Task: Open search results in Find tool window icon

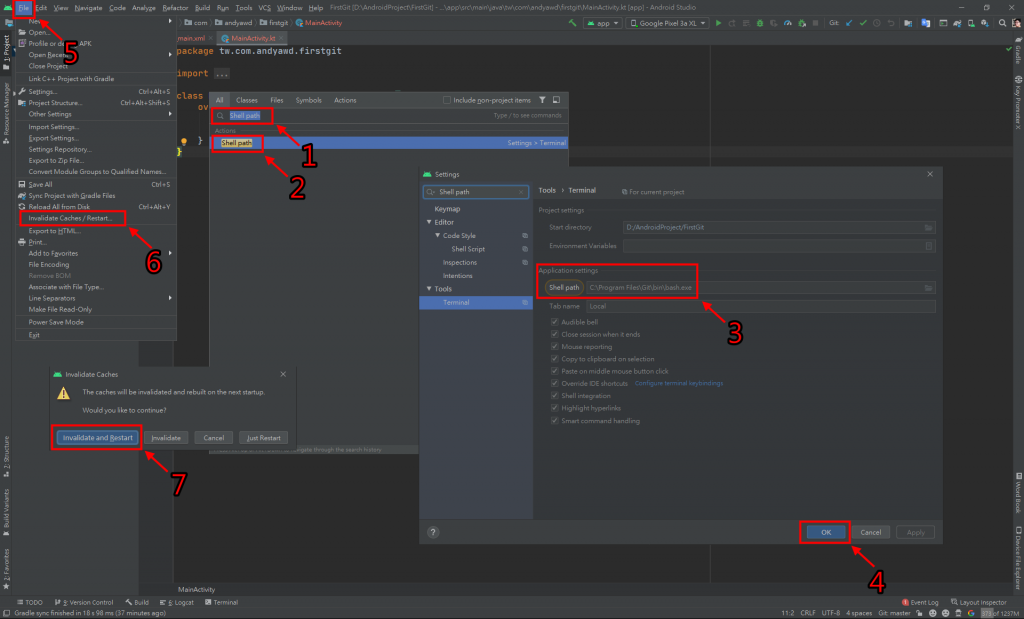Action: click(556, 100)
